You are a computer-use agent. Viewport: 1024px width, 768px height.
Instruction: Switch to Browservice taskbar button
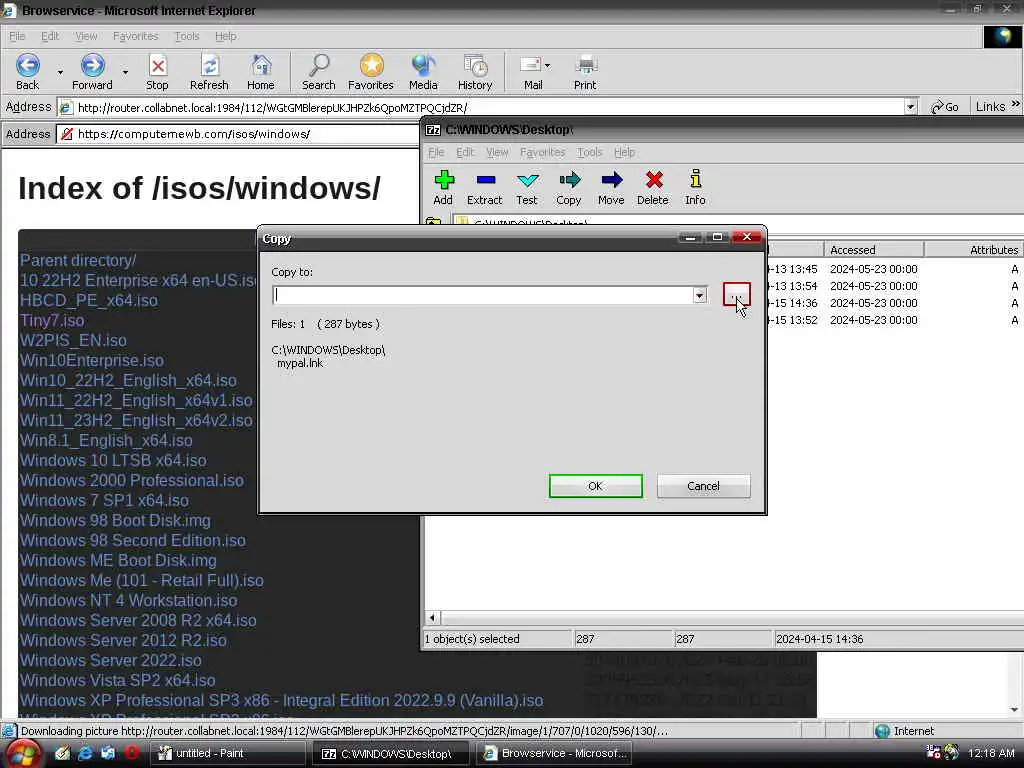[x=555, y=754]
